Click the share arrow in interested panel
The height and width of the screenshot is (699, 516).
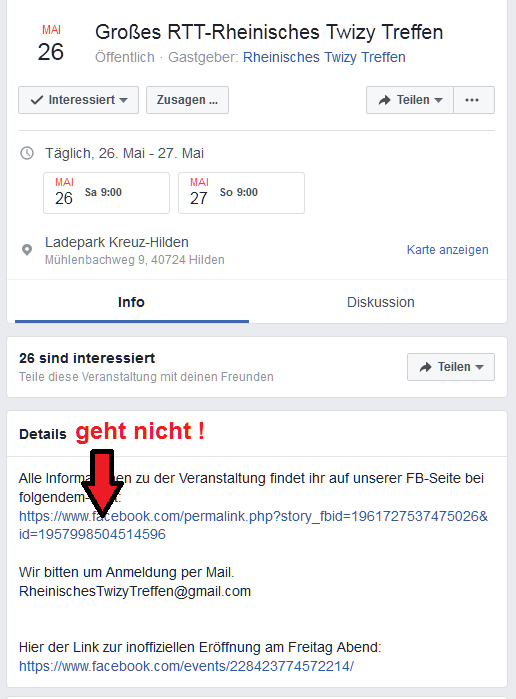pyautogui.click(x=425, y=367)
